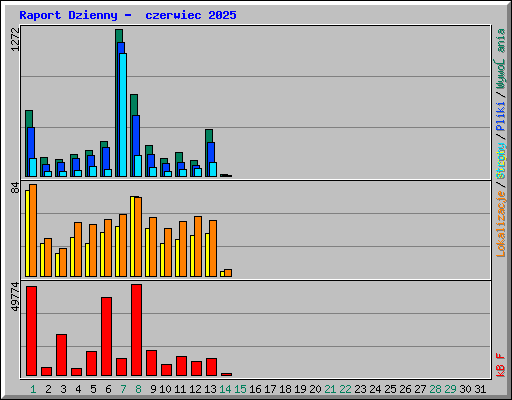Click the orange bar for day 12

point(198,247)
